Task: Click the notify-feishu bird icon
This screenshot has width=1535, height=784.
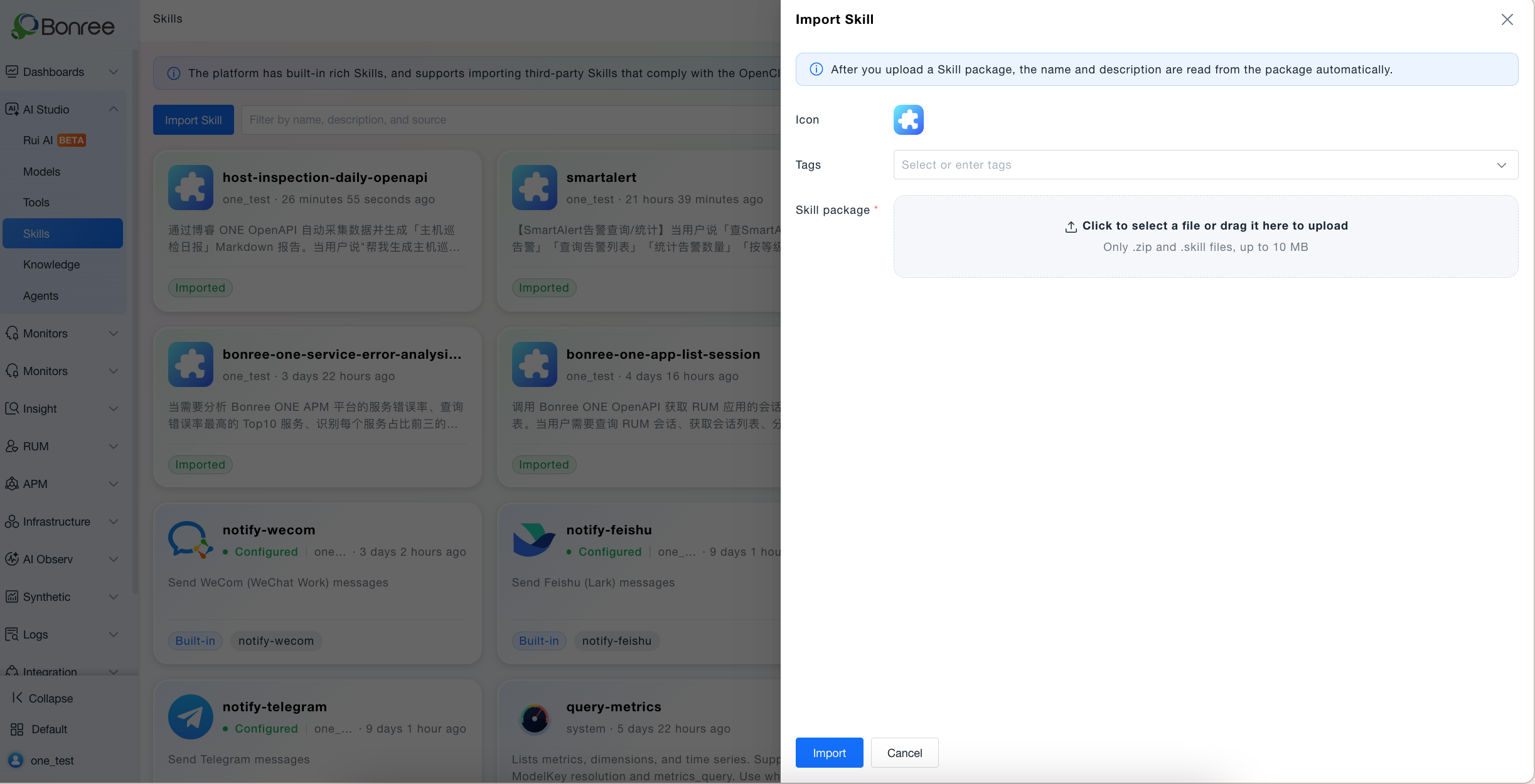Action: click(535, 540)
